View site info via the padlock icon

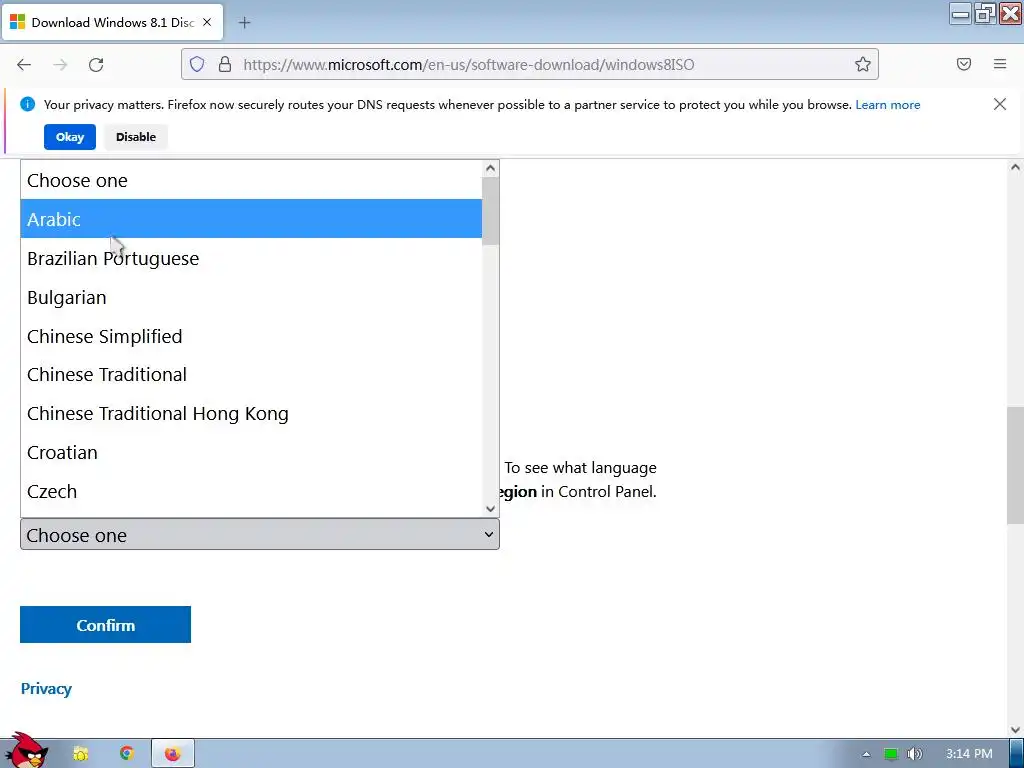(x=225, y=64)
